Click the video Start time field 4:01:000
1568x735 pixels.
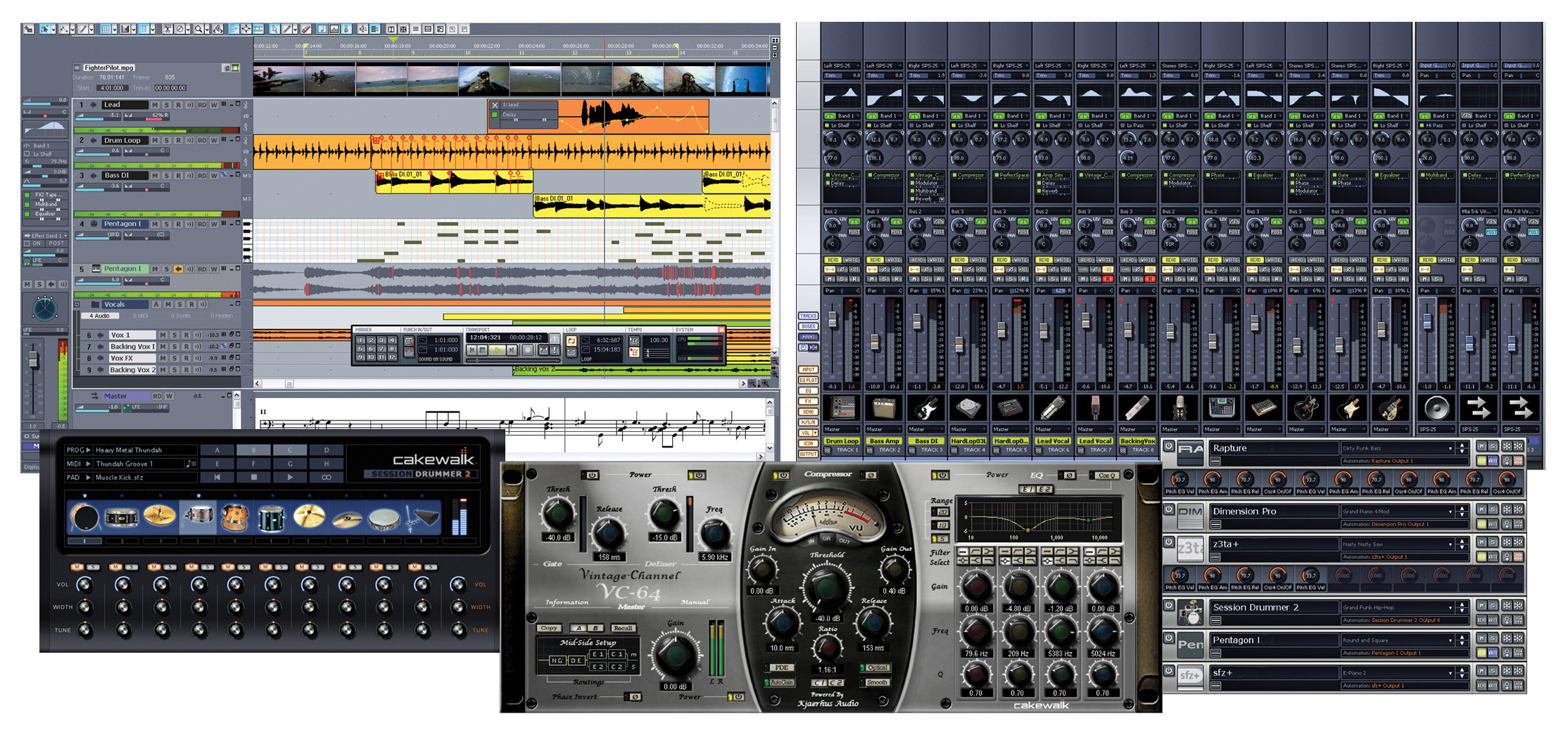(x=111, y=88)
